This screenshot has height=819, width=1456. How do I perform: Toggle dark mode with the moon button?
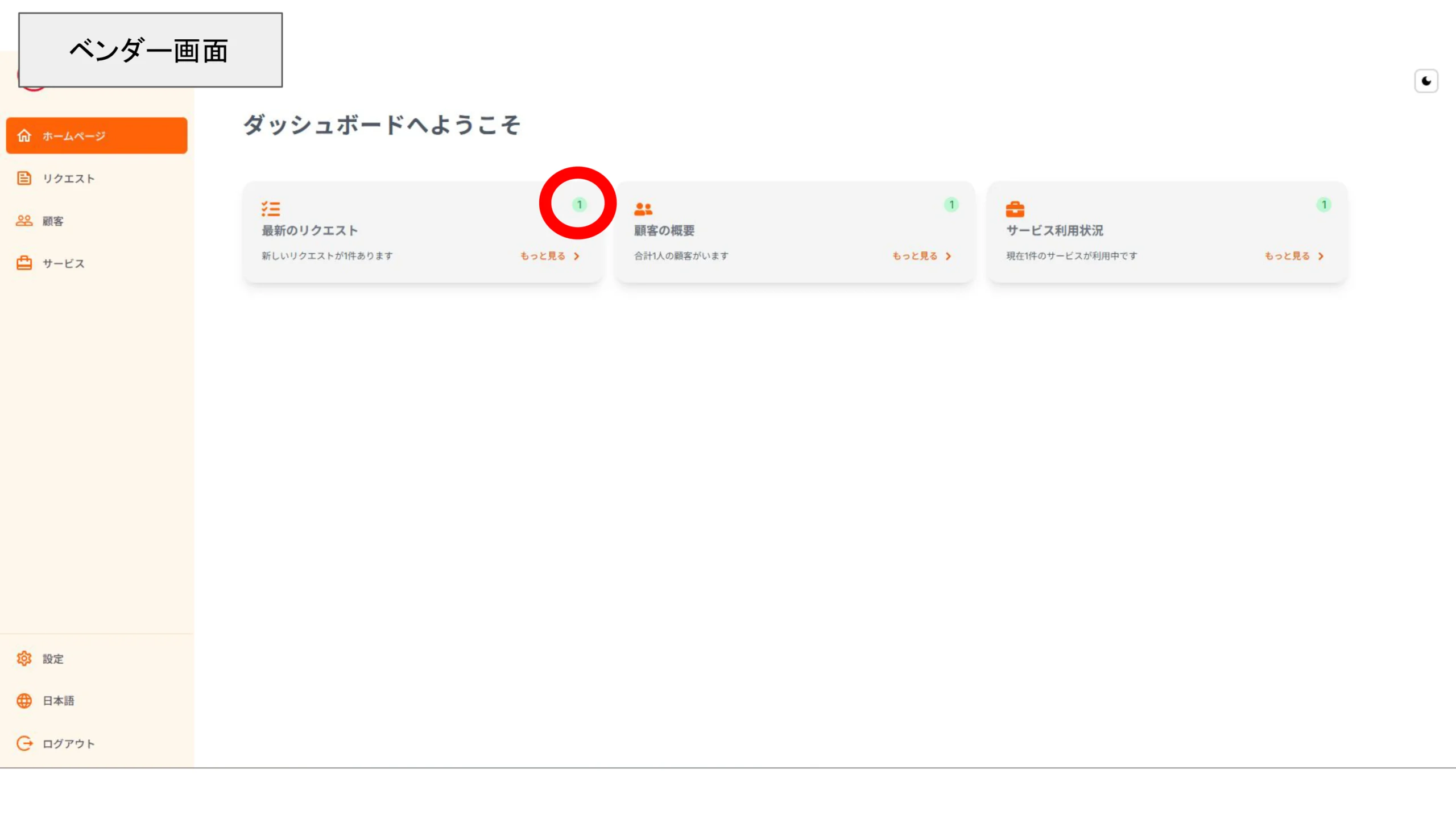point(1426,81)
